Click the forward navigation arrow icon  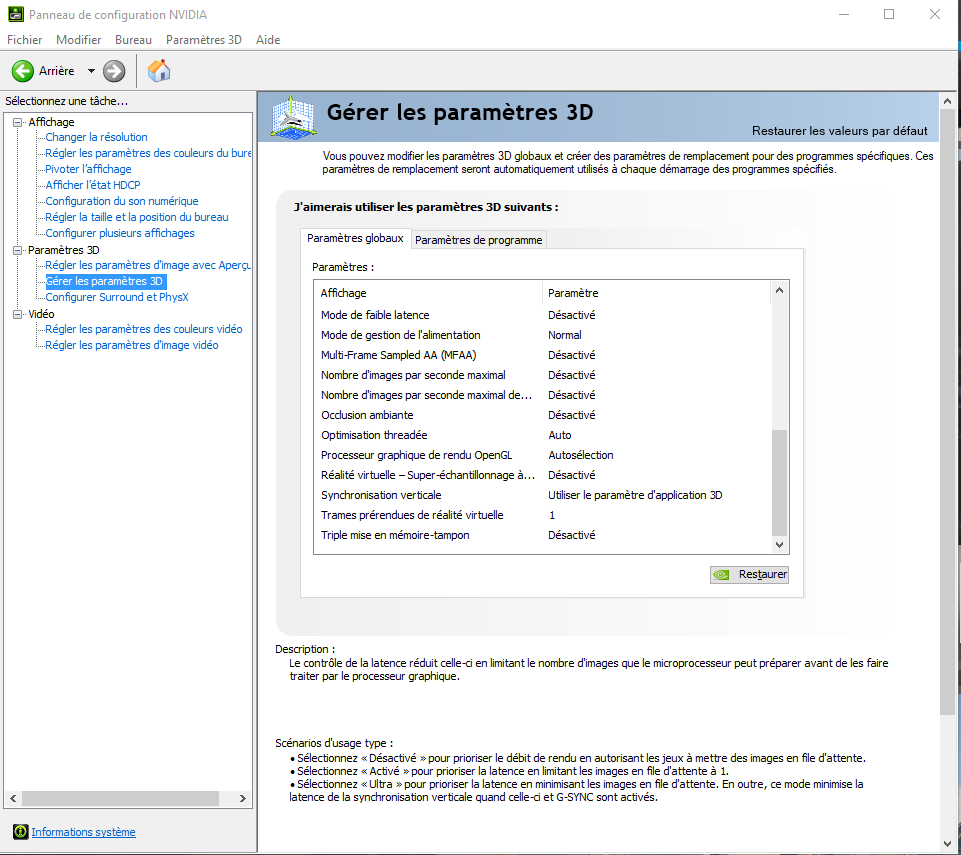[x=114, y=71]
